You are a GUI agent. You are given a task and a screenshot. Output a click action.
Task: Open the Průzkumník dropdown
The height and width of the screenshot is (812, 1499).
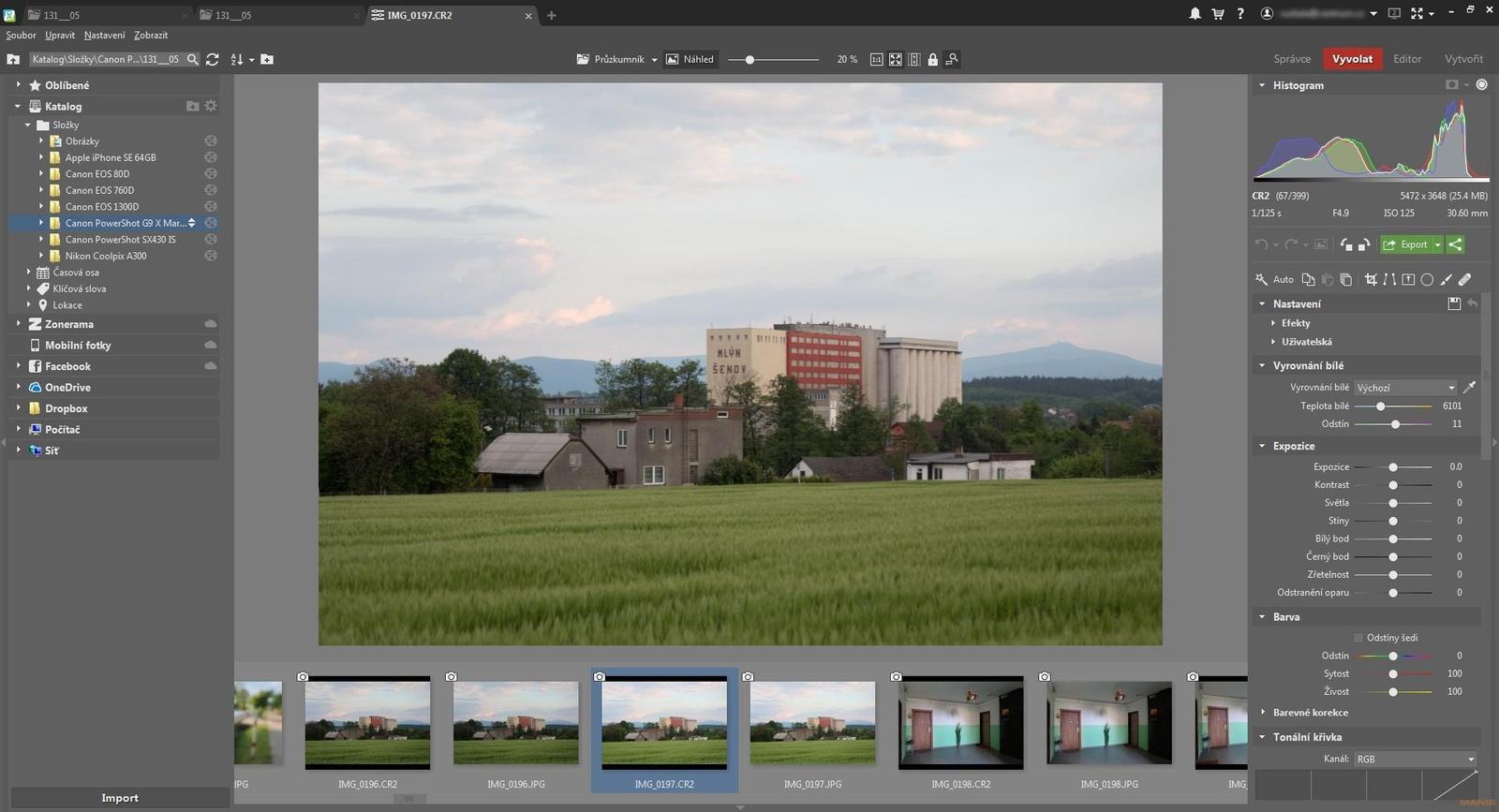[x=617, y=59]
